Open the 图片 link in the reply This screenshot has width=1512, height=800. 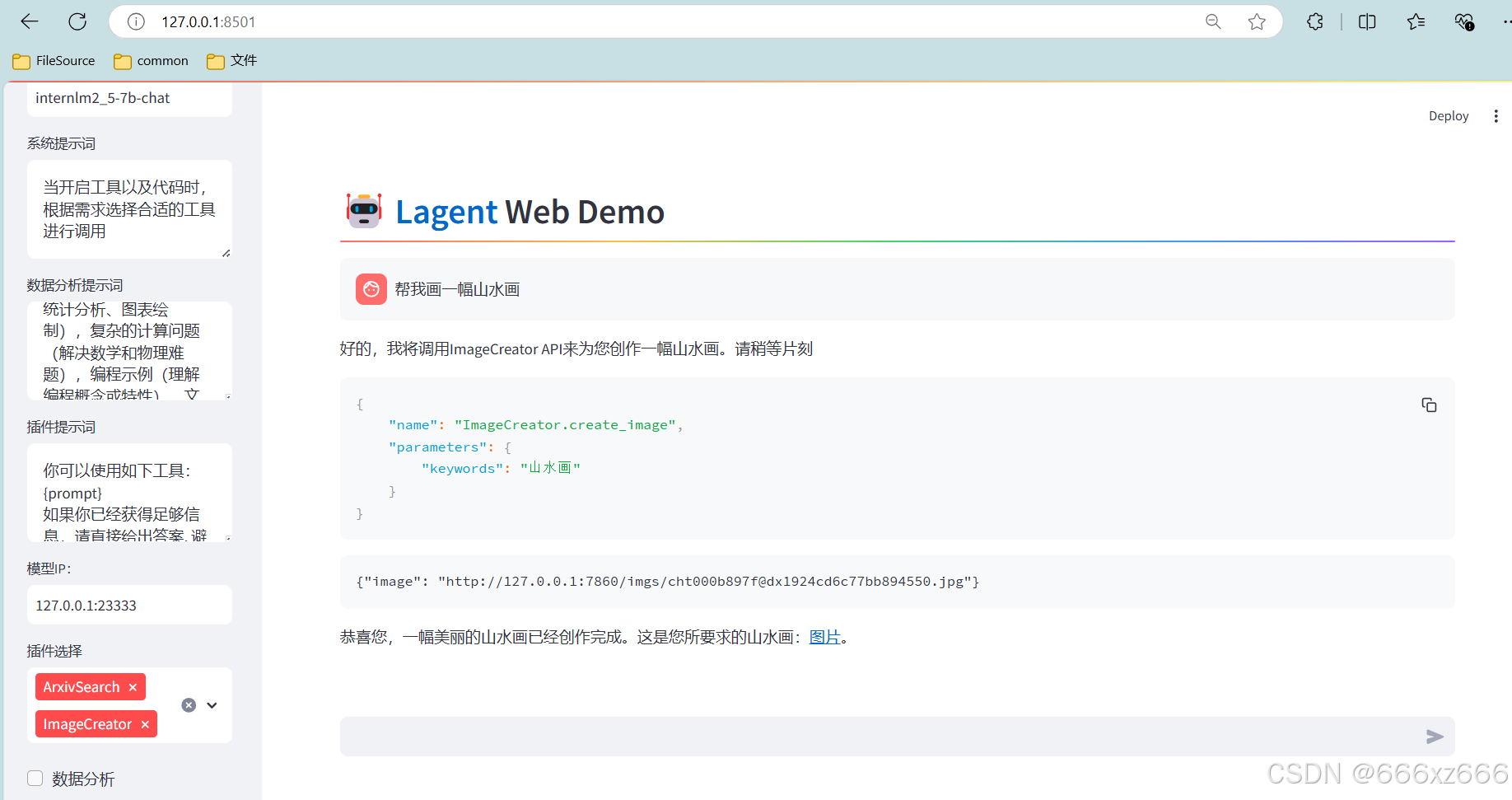tap(824, 637)
